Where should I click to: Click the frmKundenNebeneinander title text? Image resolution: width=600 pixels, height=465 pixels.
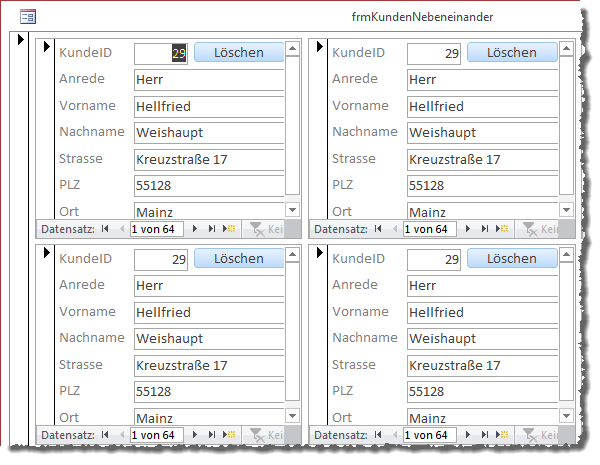click(422, 17)
